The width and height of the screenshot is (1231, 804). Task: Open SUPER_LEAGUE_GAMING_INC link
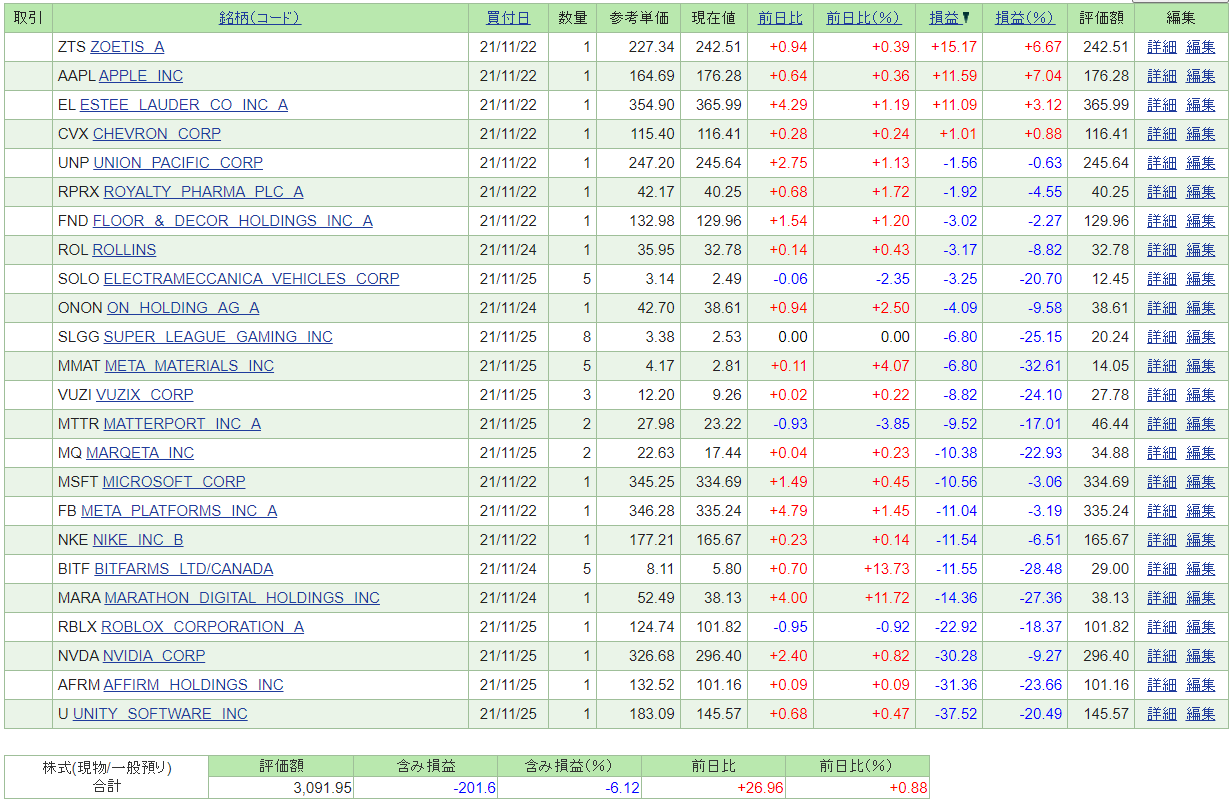tap(218, 337)
